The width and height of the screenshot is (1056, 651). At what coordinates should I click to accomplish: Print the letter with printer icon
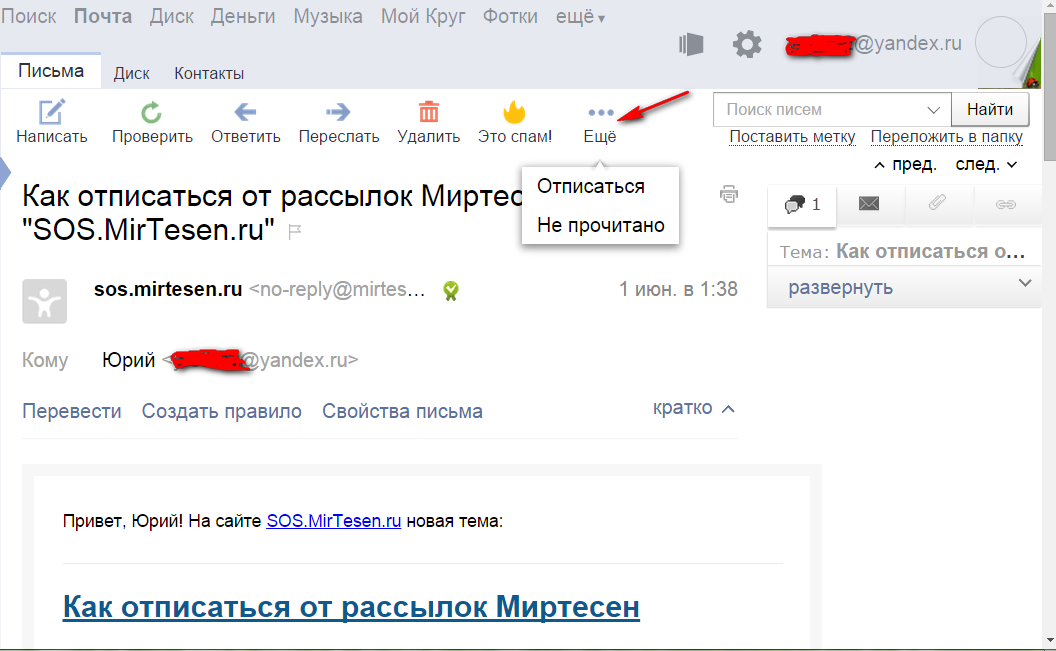tap(729, 194)
